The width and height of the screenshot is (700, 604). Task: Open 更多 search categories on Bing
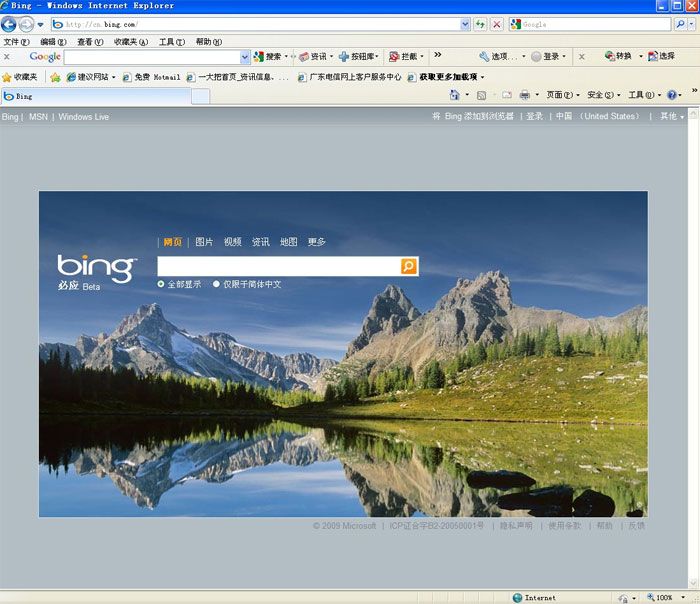(317, 242)
